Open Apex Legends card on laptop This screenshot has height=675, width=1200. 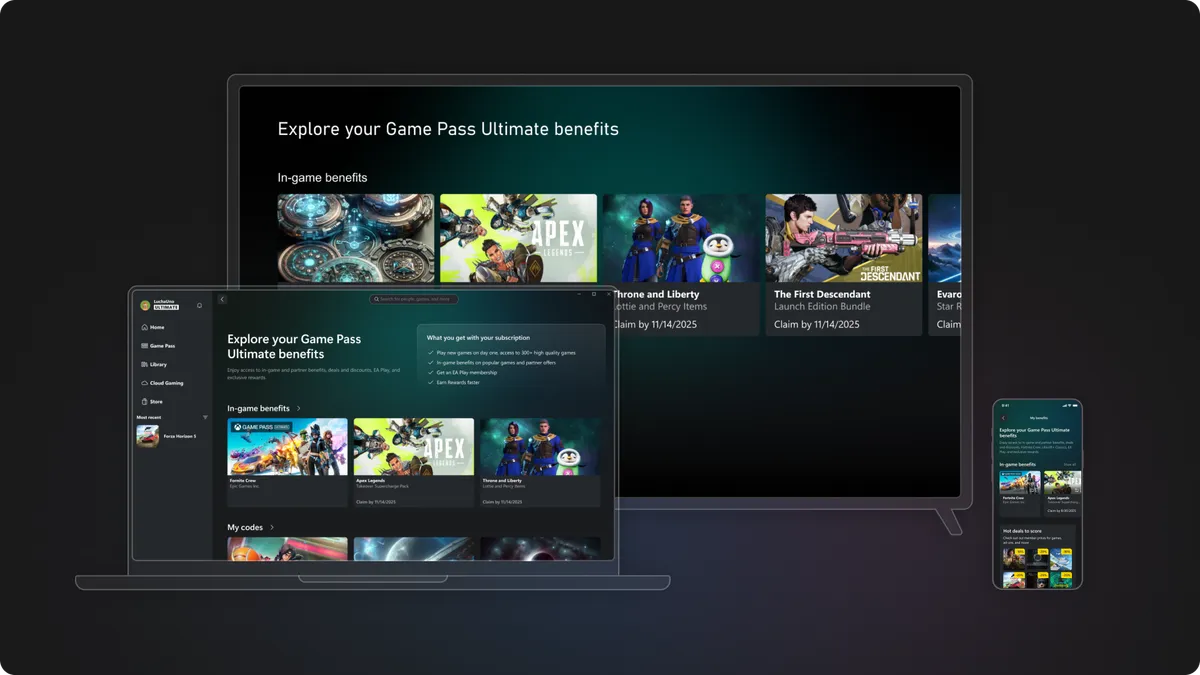(x=414, y=463)
